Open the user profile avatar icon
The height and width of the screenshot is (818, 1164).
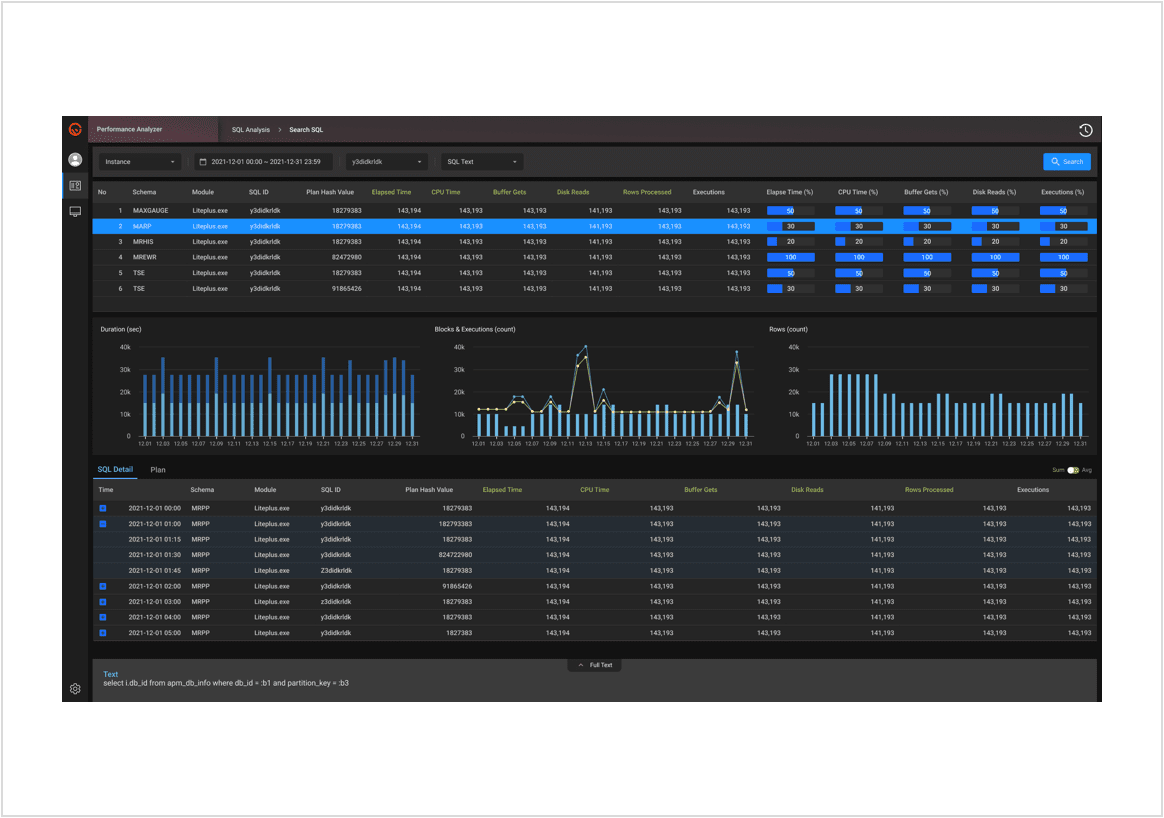pos(75,160)
